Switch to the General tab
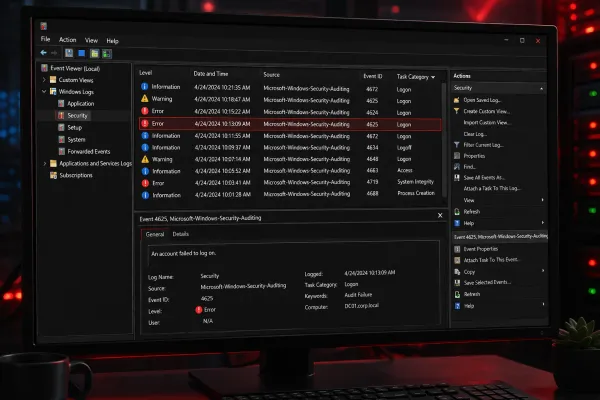This screenshot has width=600, height=400. [x=155, y=234]
